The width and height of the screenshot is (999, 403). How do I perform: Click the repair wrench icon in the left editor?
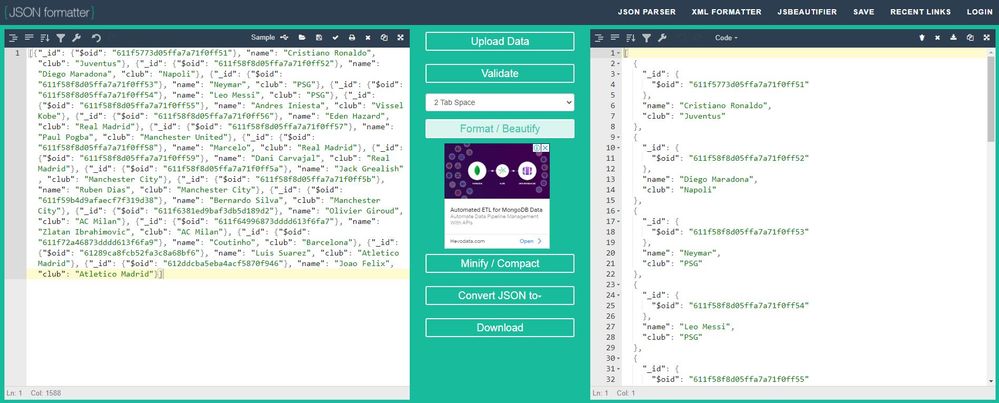[76, 38]
